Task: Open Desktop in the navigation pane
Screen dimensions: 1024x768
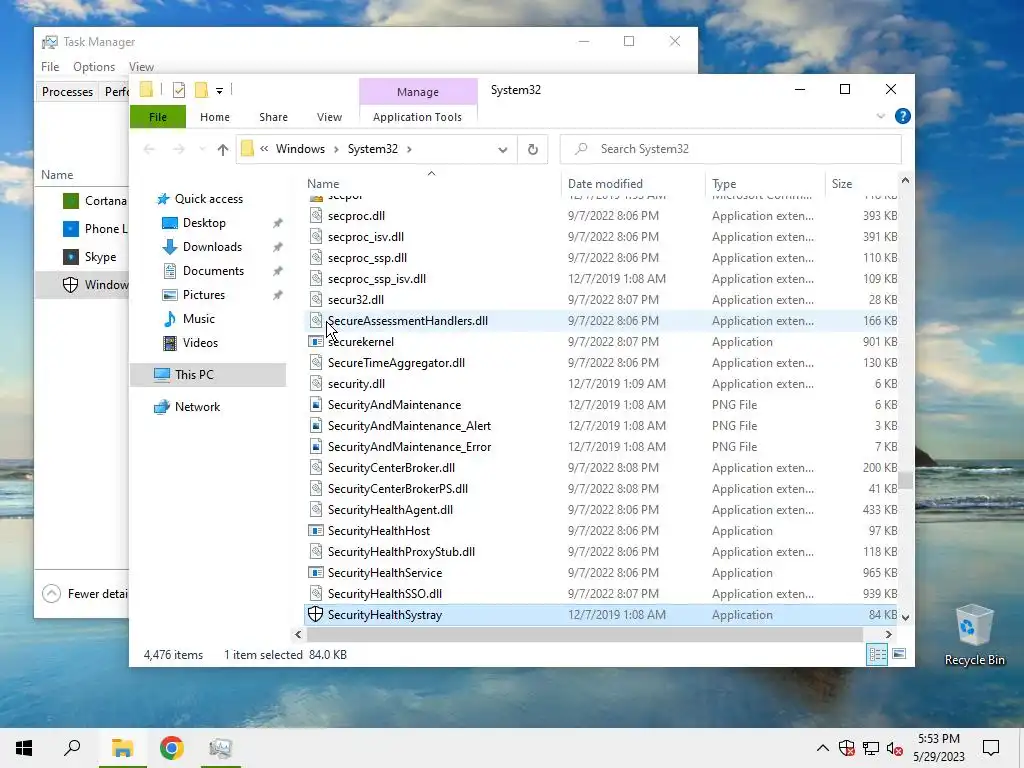Action: 204,223
